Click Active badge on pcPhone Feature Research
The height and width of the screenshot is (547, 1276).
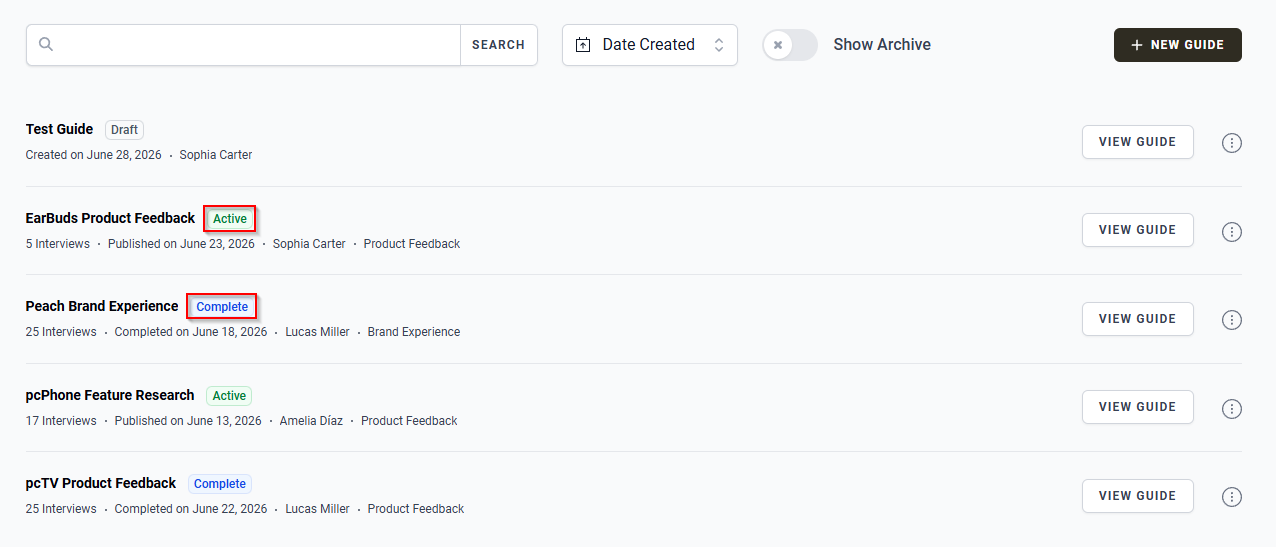(229, 396)
